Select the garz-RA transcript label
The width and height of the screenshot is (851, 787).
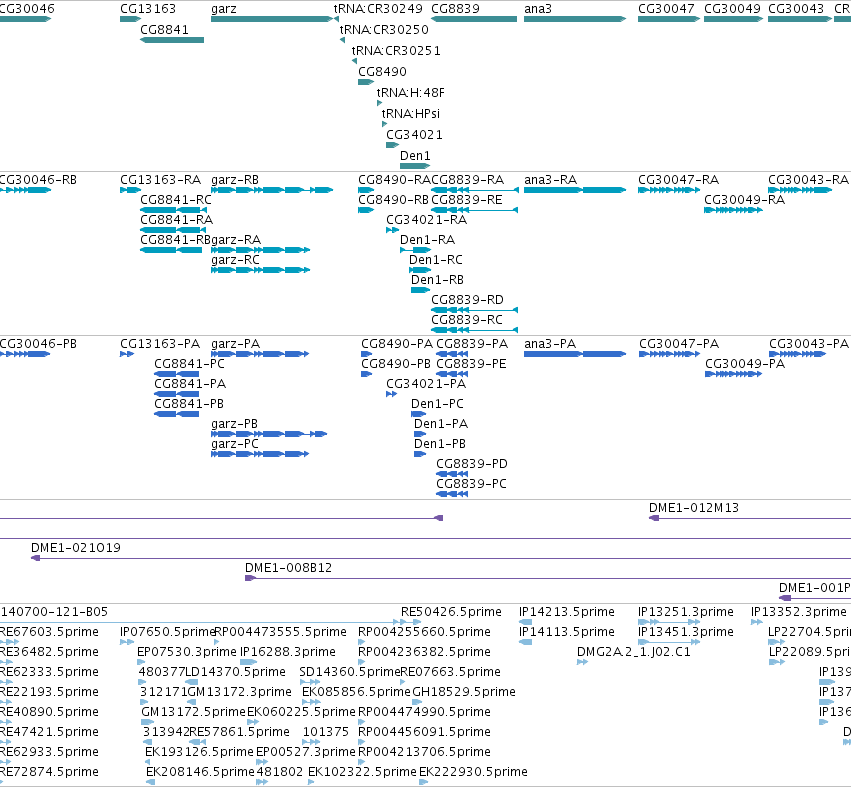pyautogui.click(x=236, y=240)
